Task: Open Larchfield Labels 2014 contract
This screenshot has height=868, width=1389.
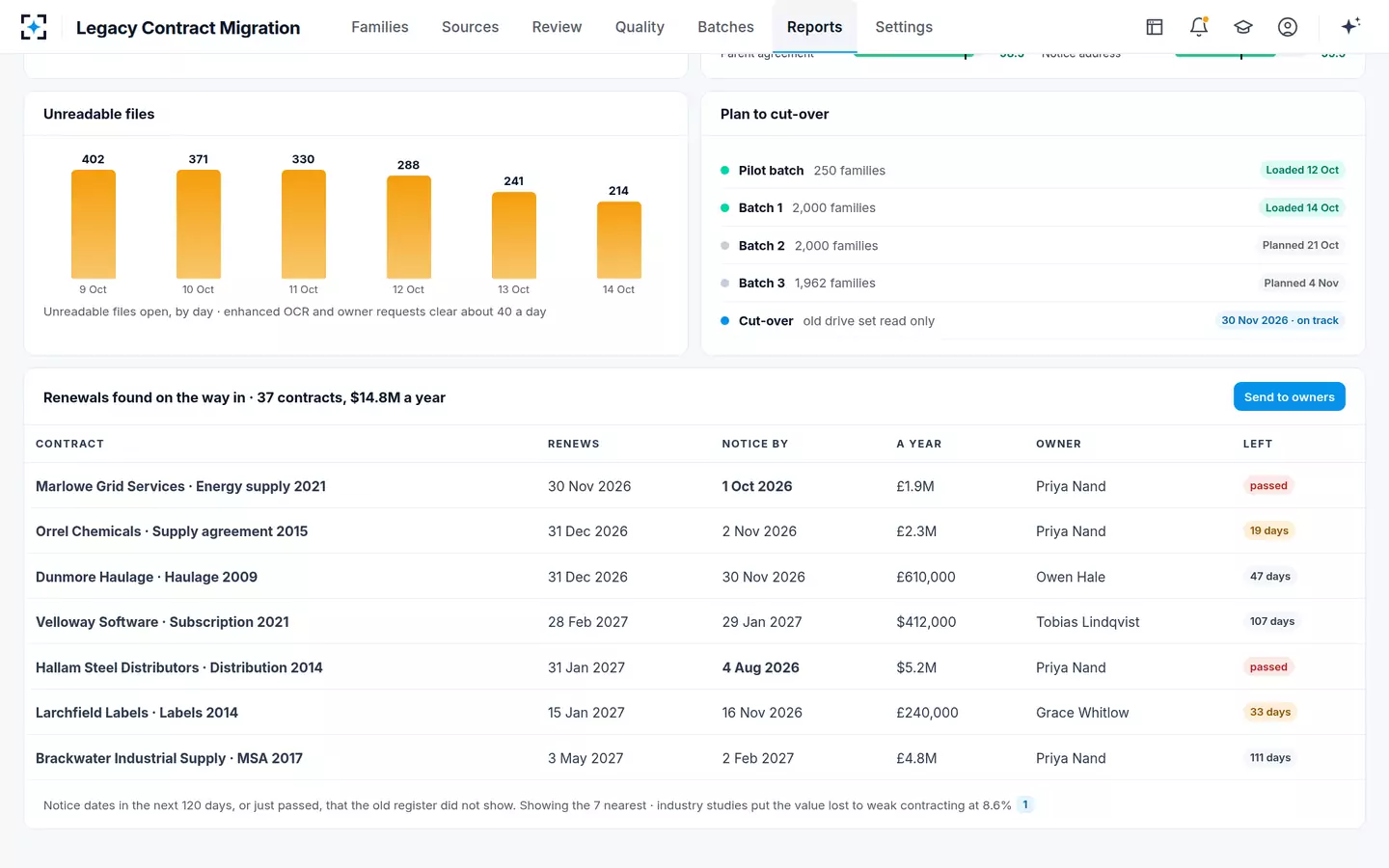Action: 694,713
